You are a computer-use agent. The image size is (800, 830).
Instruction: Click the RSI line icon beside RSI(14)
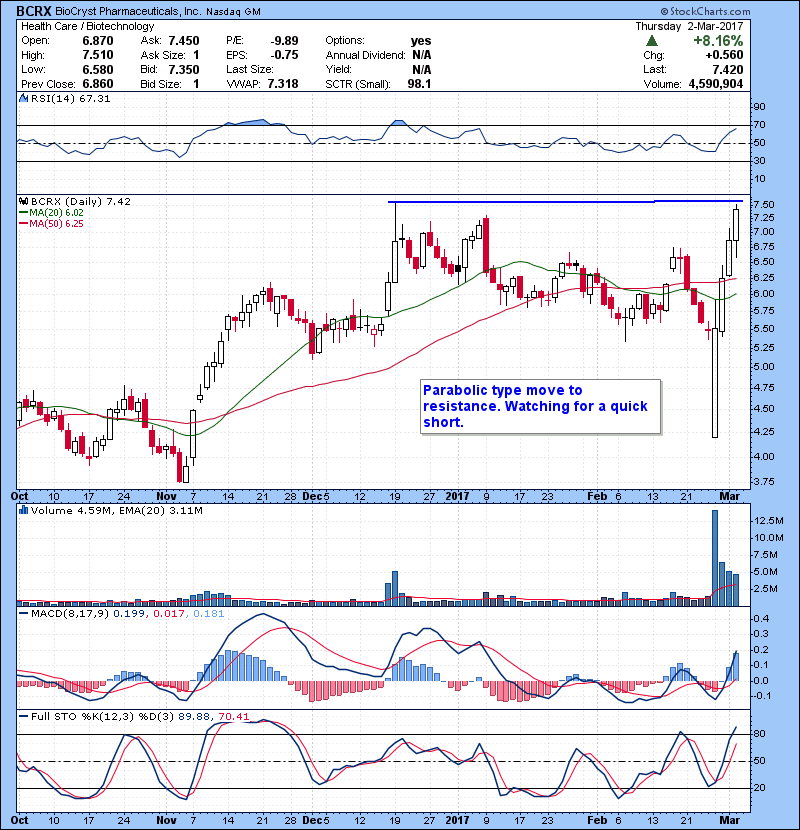(x=23, y=98)
